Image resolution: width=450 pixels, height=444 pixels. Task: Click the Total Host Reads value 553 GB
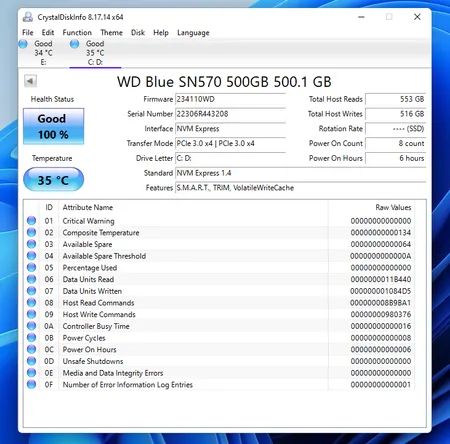pos(396,99)
